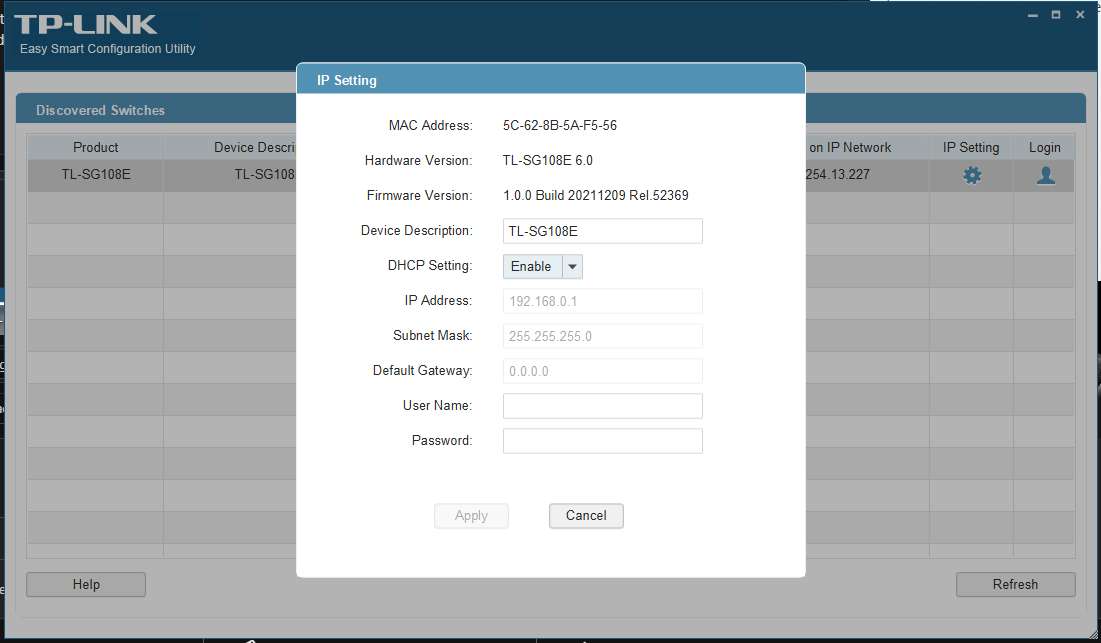The width and height of the screenshot is (1101, 643).
Task: Click the Discovered Switches panel title
Action: pos(100,110)
